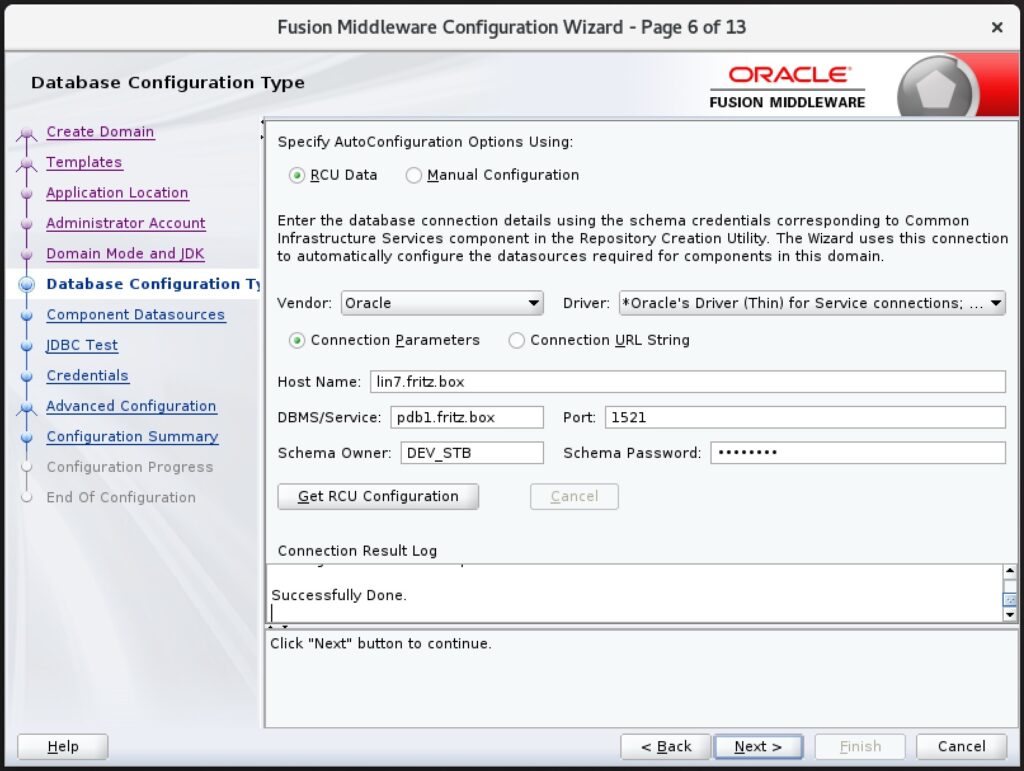The width and height of the screenshot is (1024, 771).
Task: Click the Database Configuration Type current-step icon
Action: 27,284
